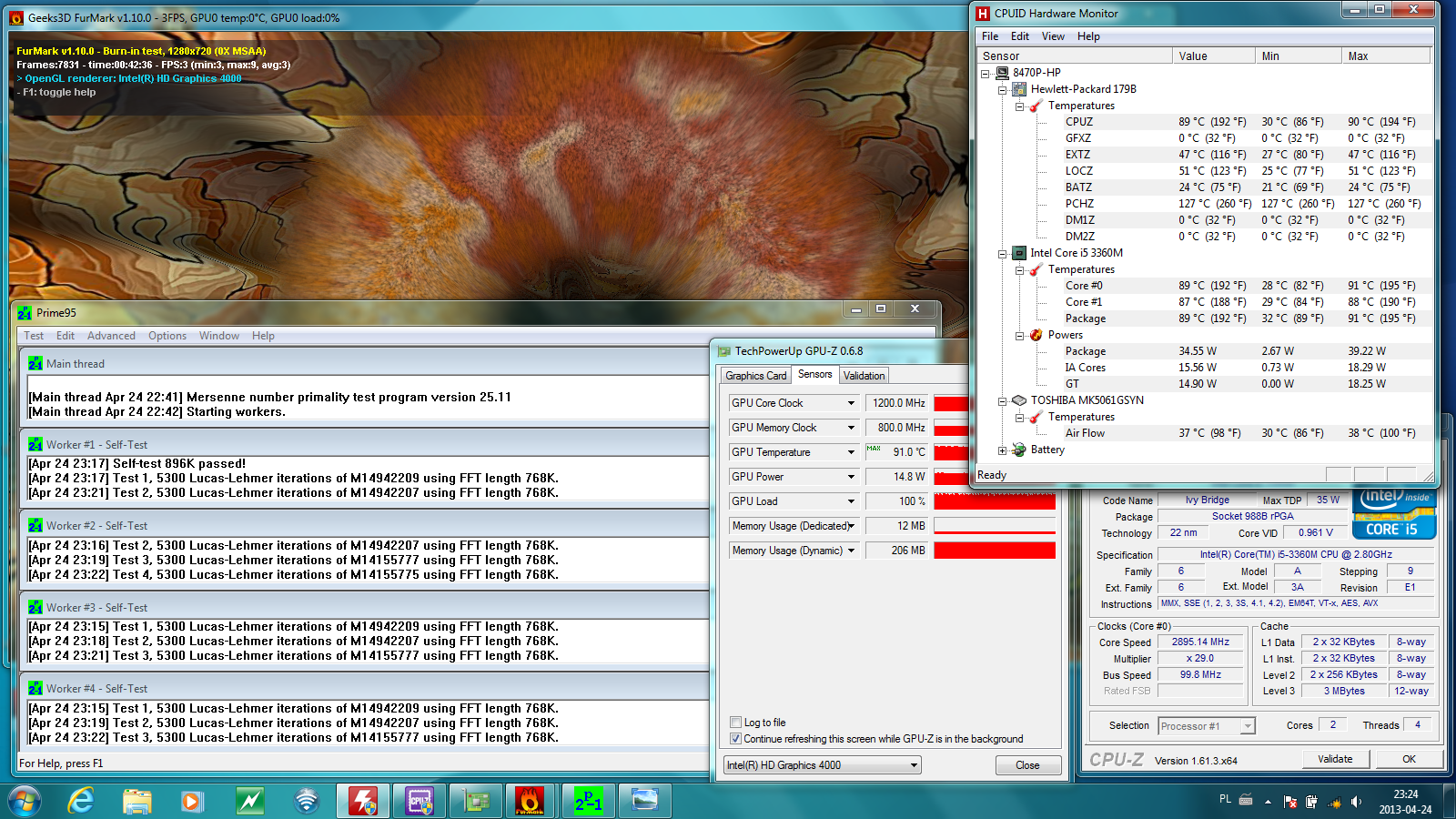The image size is (1456, 819).
Task: Open Prime95 Options menu
Action: click(x=167, y=336)
